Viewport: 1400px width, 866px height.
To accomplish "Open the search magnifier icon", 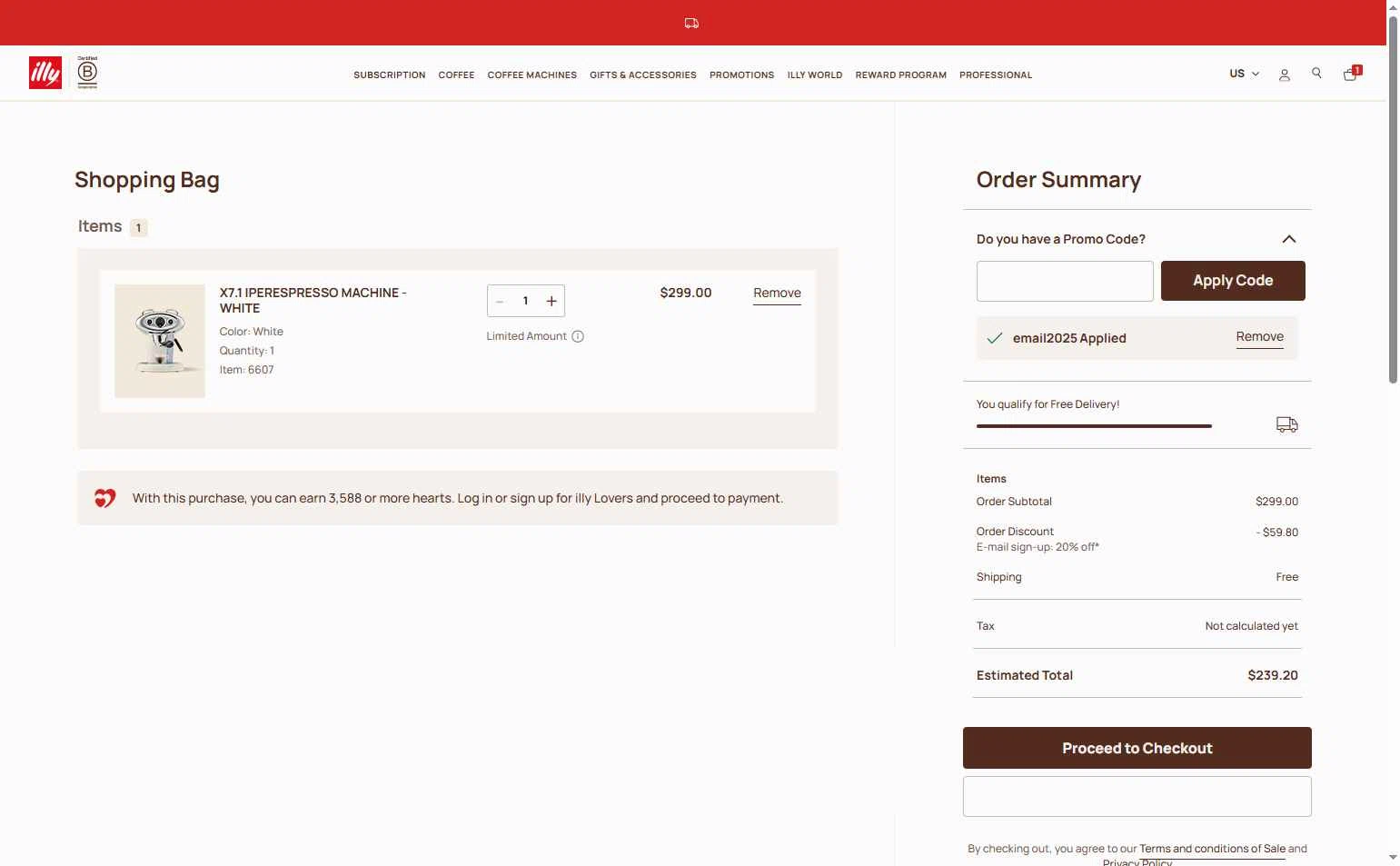I will pos(1316,74).
